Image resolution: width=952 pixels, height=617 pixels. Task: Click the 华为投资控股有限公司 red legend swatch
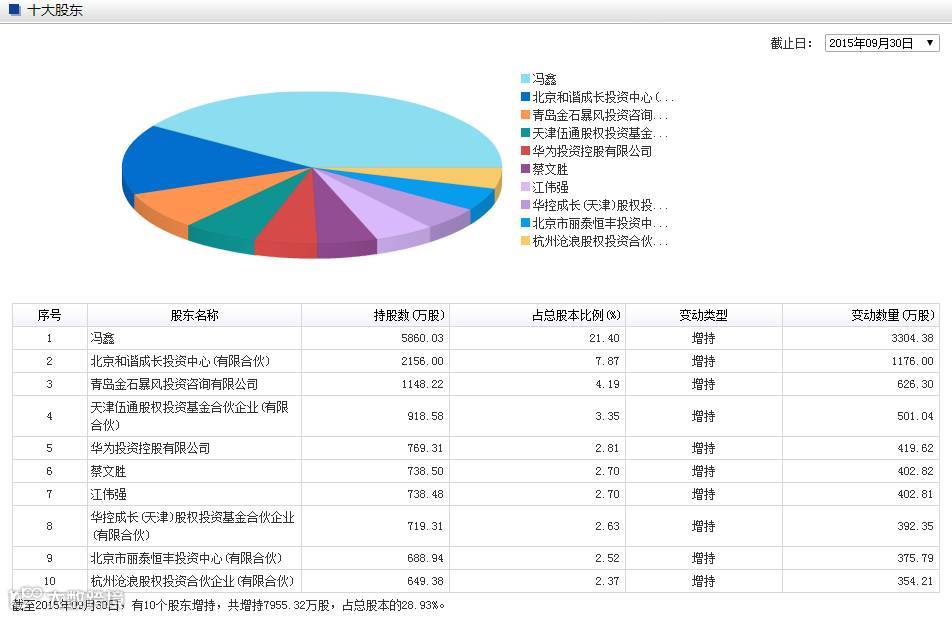pos(525,151)
